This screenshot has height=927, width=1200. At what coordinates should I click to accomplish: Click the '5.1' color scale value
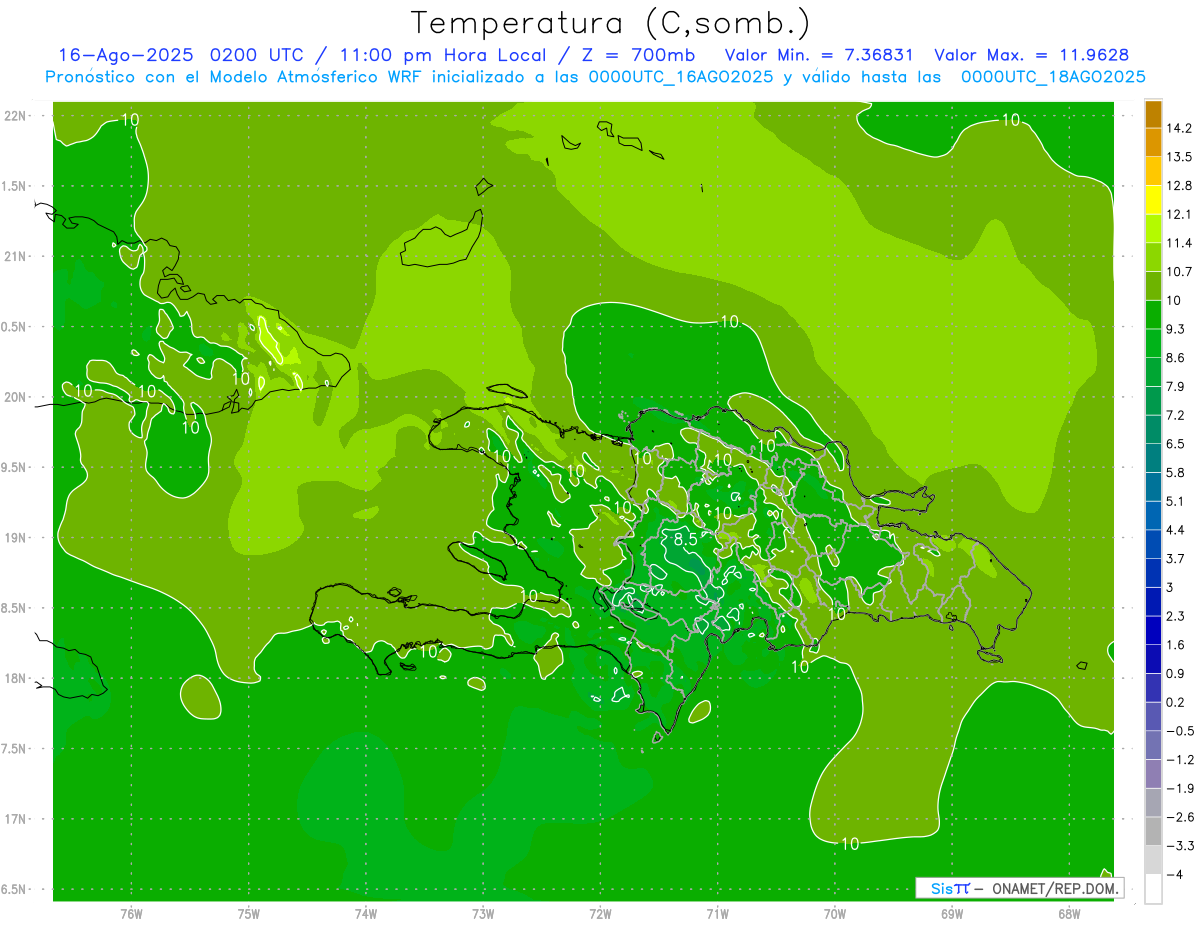tap(1176, 501)
